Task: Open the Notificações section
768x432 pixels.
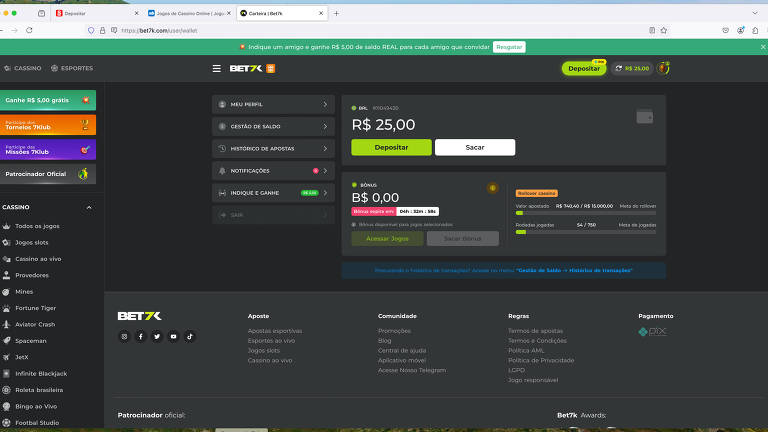Action: point(273,170)
